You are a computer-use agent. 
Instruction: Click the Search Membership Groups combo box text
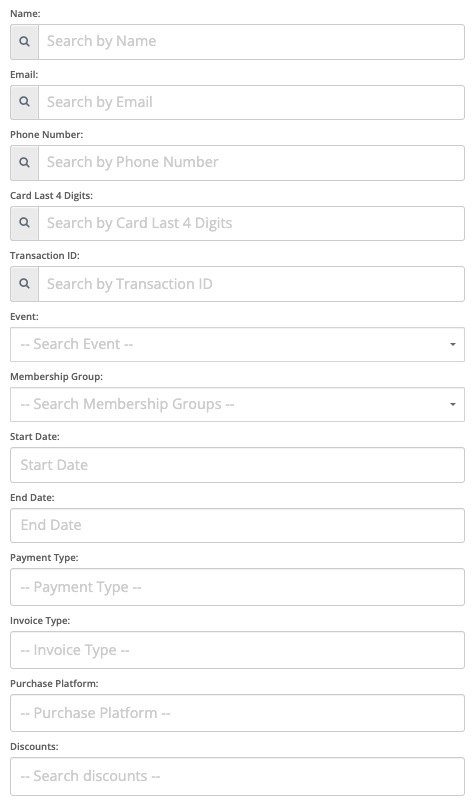[127, 405]
